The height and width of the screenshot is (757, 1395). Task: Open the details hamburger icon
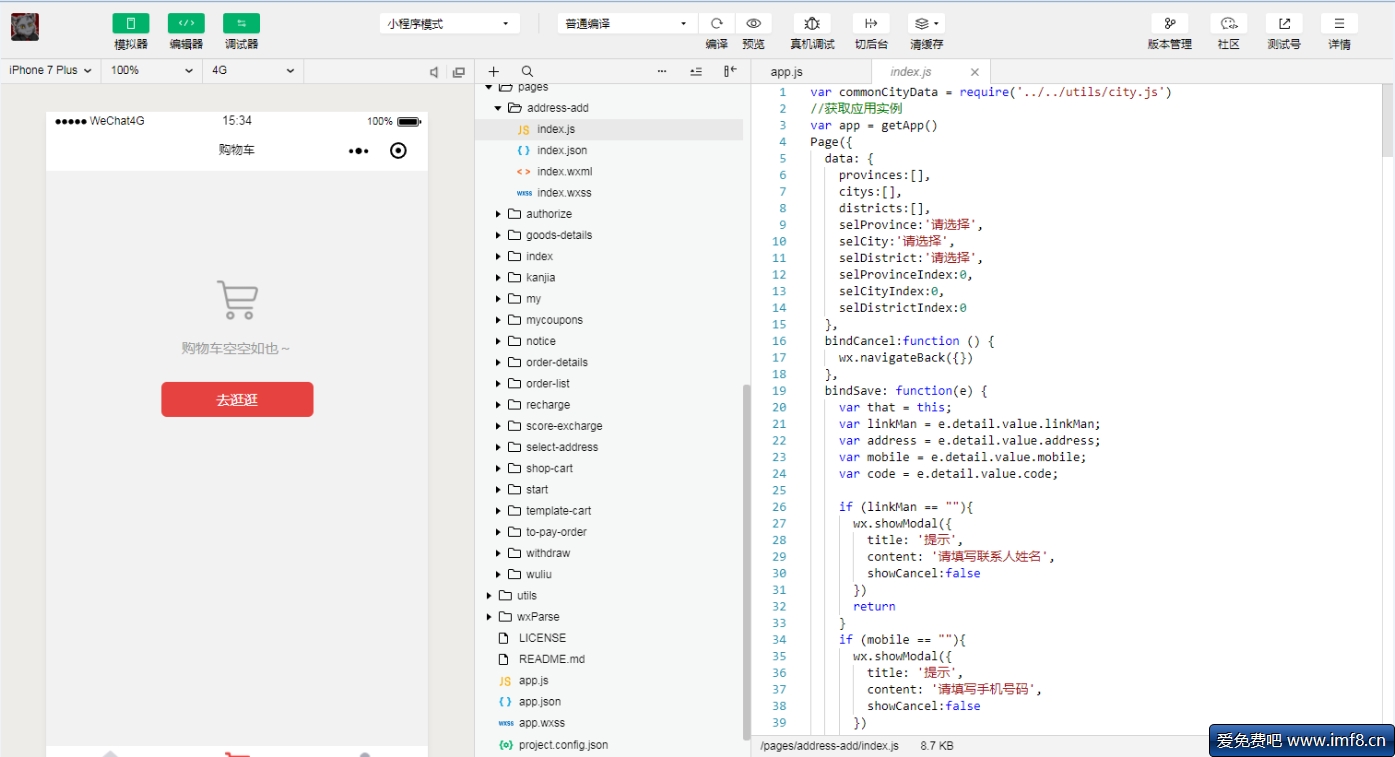1339,24
